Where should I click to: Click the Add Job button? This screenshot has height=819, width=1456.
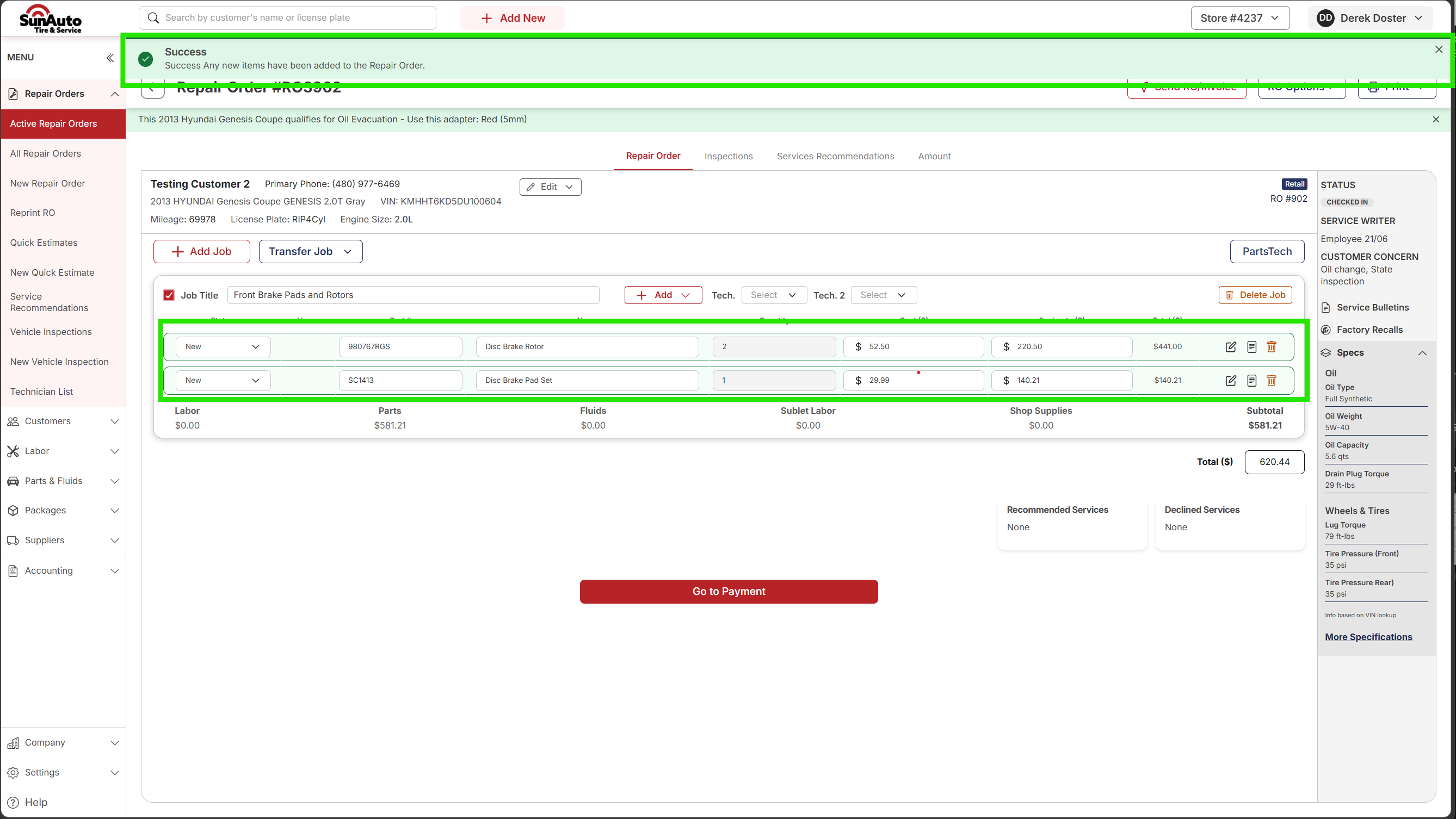point(201,252)
